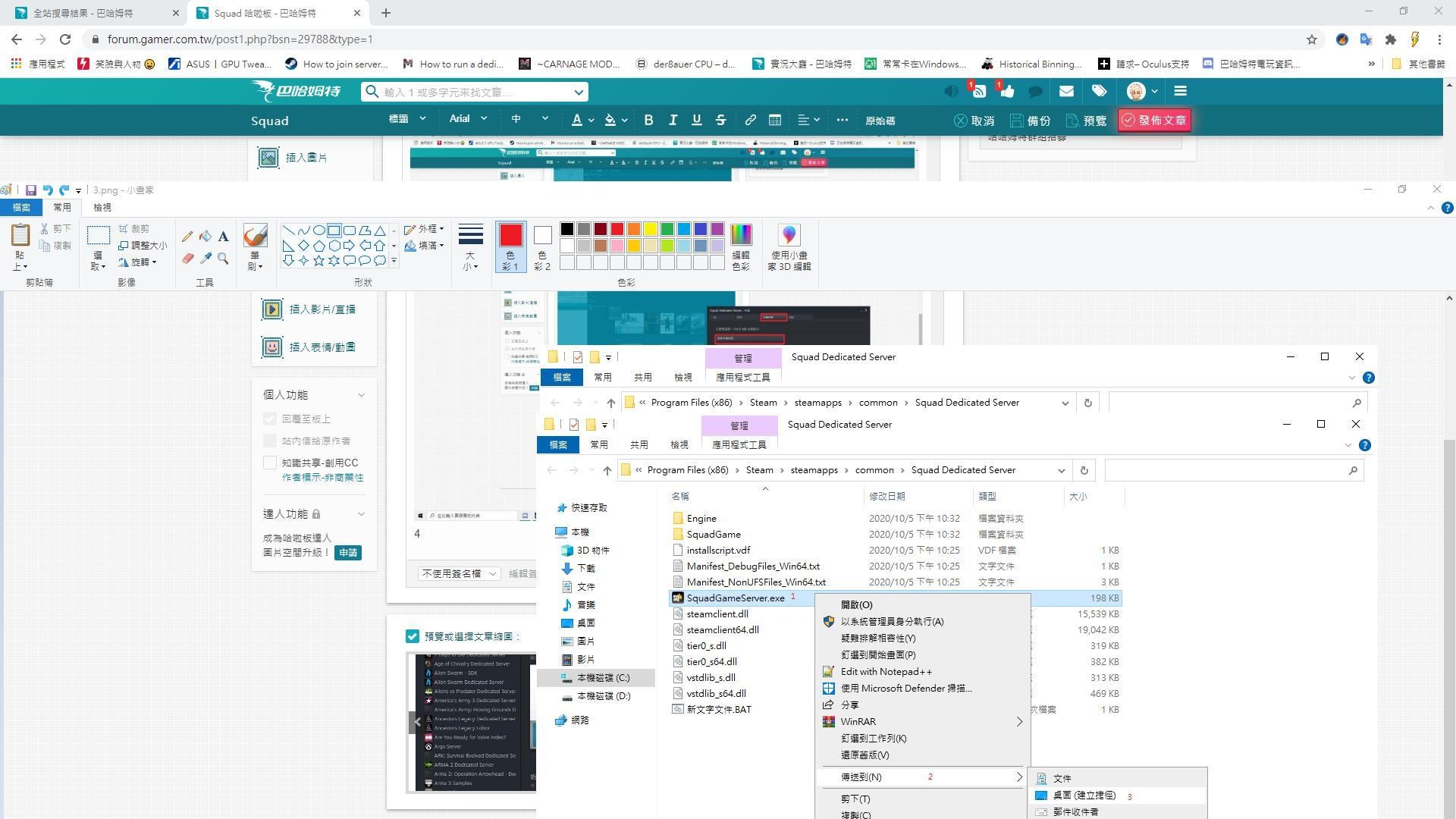The height and width of the screenshot is (819, 1456).
Task: Click 原始碼 source code button
Action: pyautogui.click(x=880, y=120)
